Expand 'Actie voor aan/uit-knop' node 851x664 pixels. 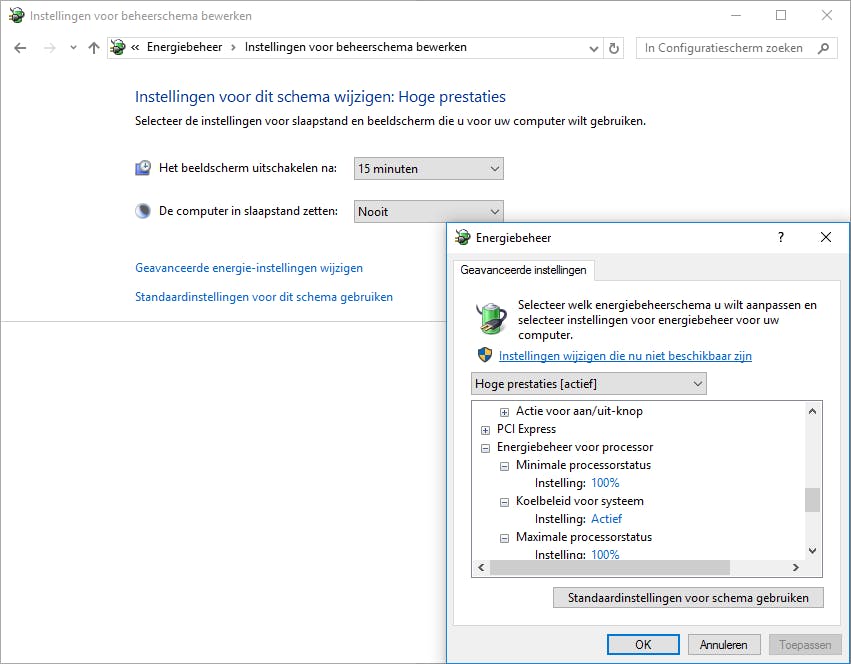tap(504, 412)
